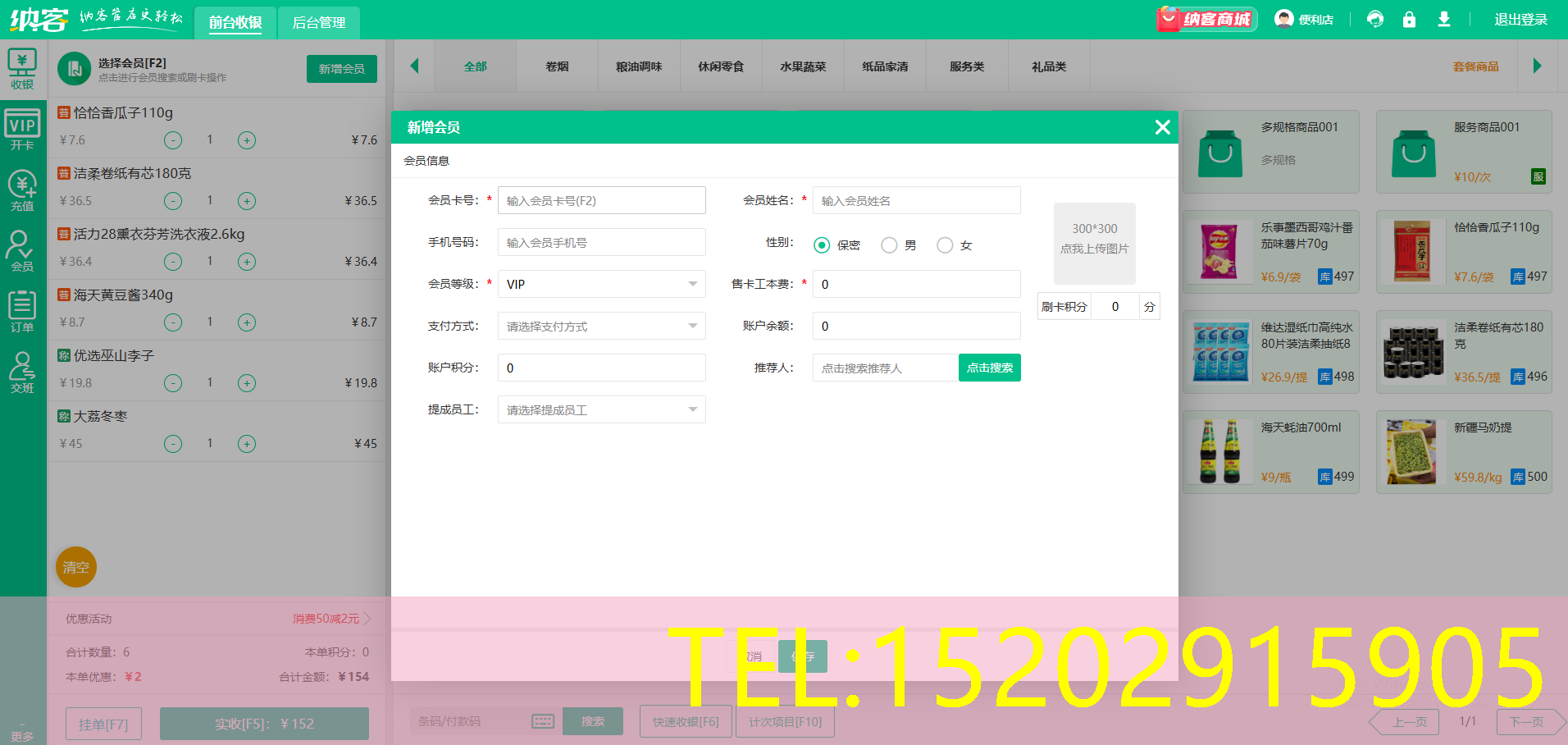Open the VIP 开卡 sidebar icon
Viewport: 1568px width, 745px height.
(22, 130)
